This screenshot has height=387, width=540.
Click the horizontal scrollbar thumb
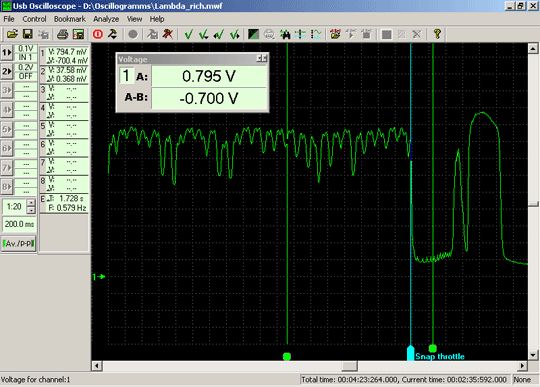(349, 365)
